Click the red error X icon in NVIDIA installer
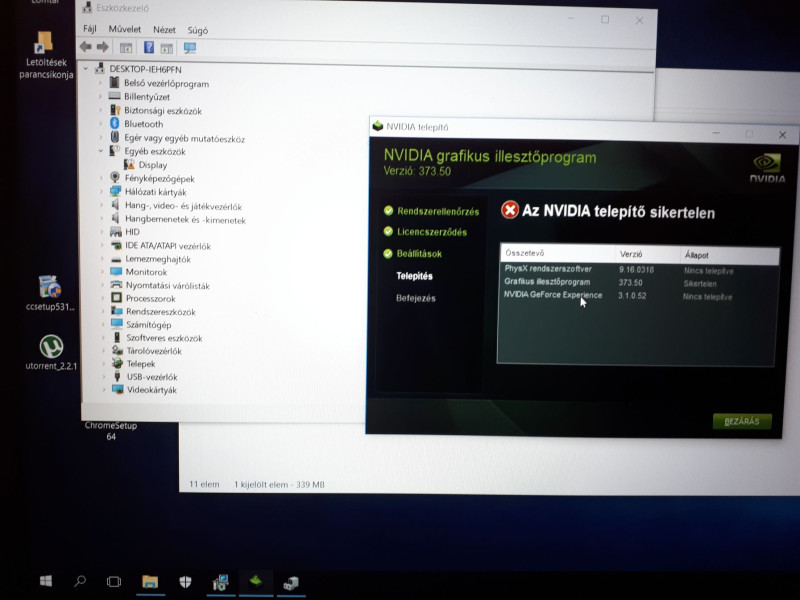Viewport: 800px width, 600px height. pyautogui.click(x=509, y=210)
